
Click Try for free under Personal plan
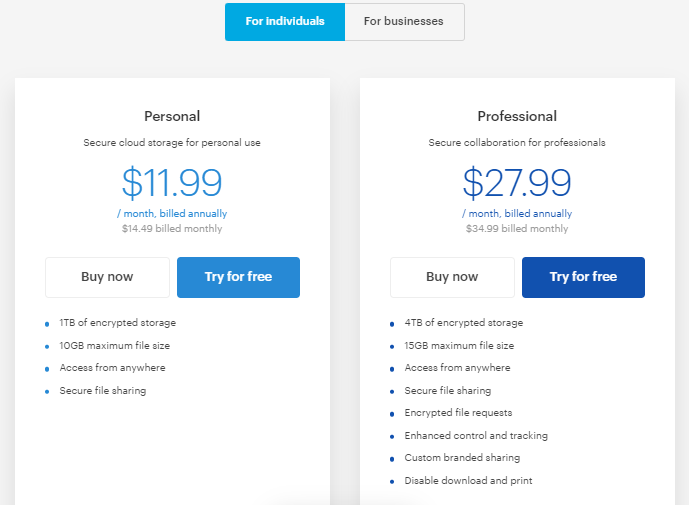(x=238, y=277)
